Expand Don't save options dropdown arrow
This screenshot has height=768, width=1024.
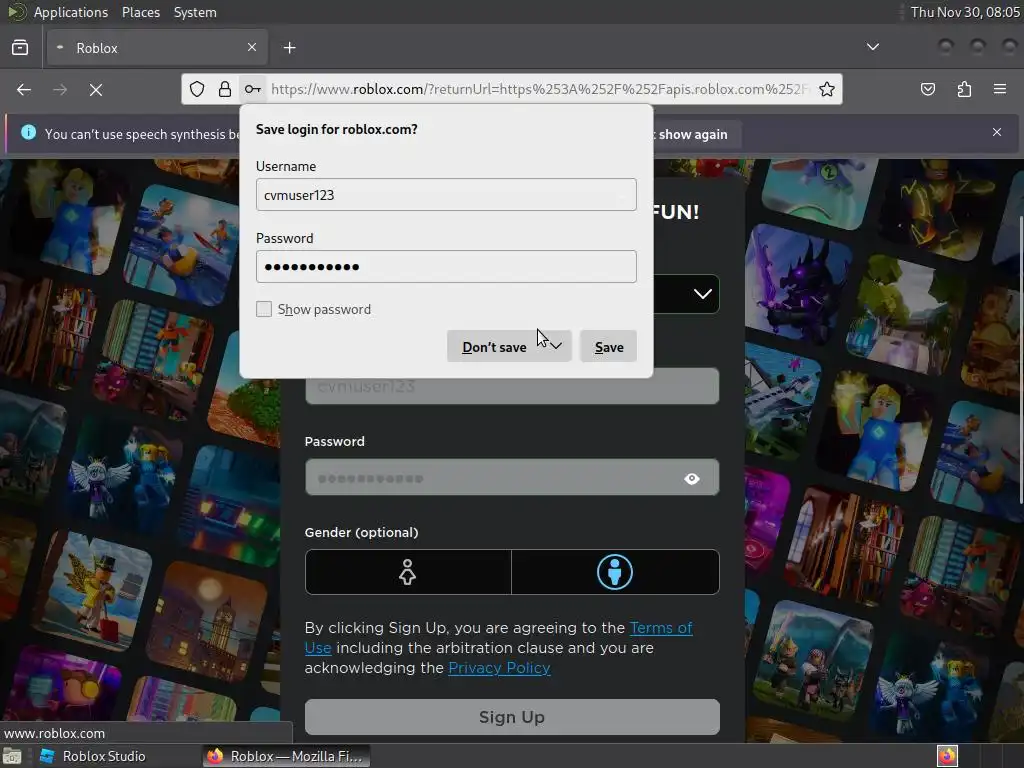coord(556,346)
